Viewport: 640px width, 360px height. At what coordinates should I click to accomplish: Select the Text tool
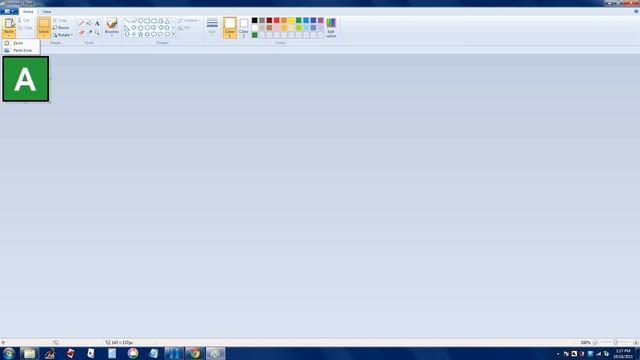97,24
